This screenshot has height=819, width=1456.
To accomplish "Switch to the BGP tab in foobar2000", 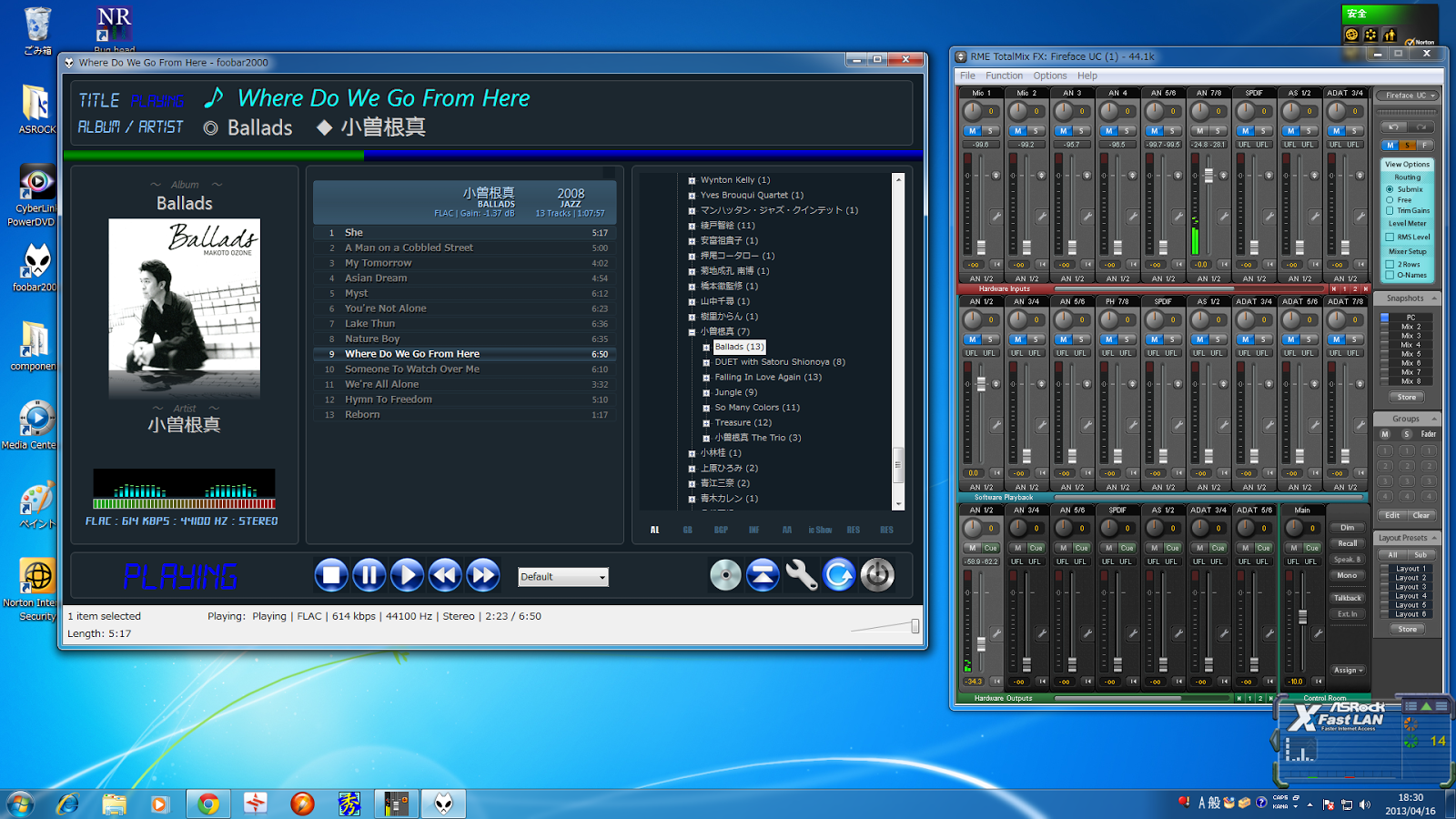I will [721, 530].
